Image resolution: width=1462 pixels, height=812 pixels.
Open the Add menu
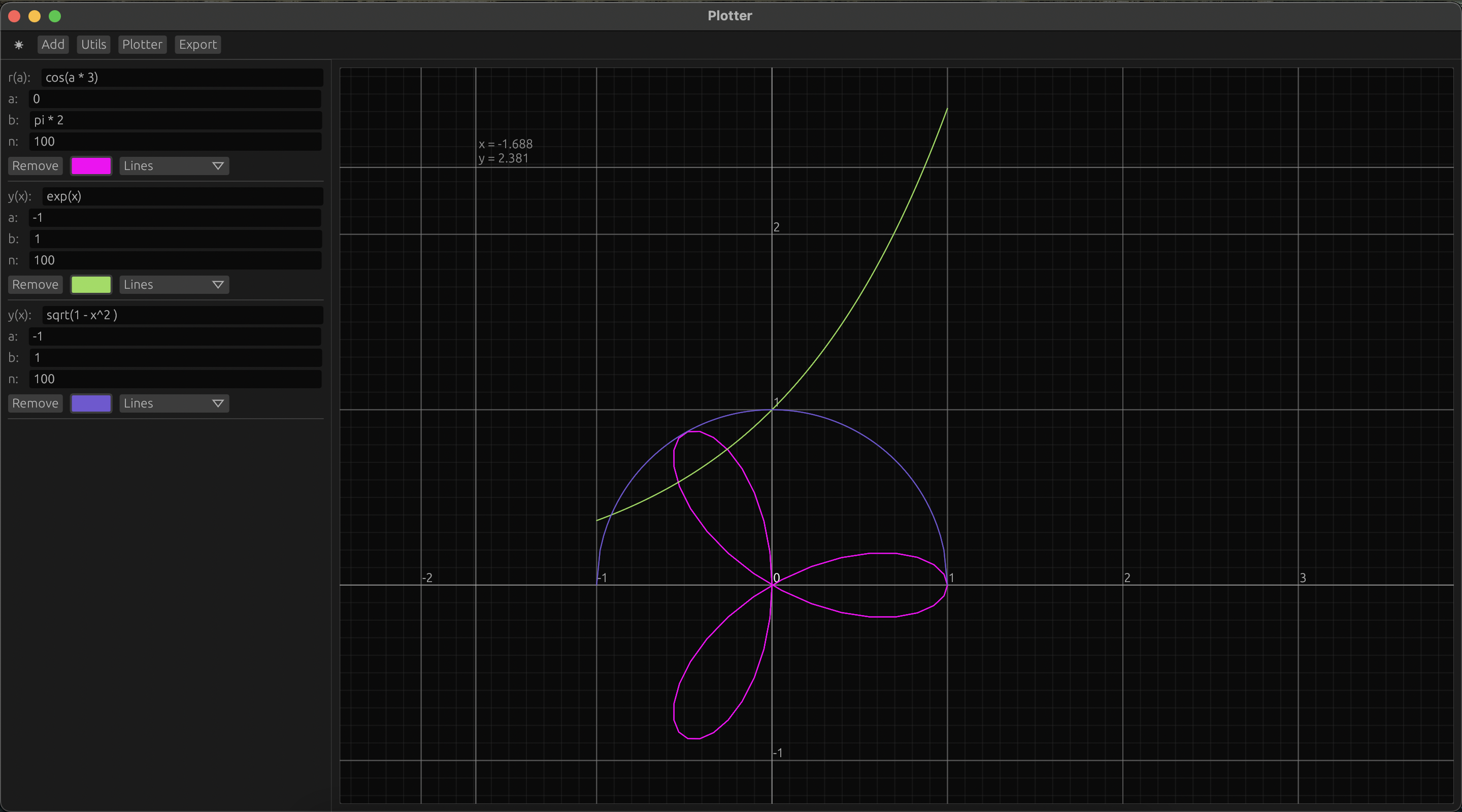coord(53,44)
